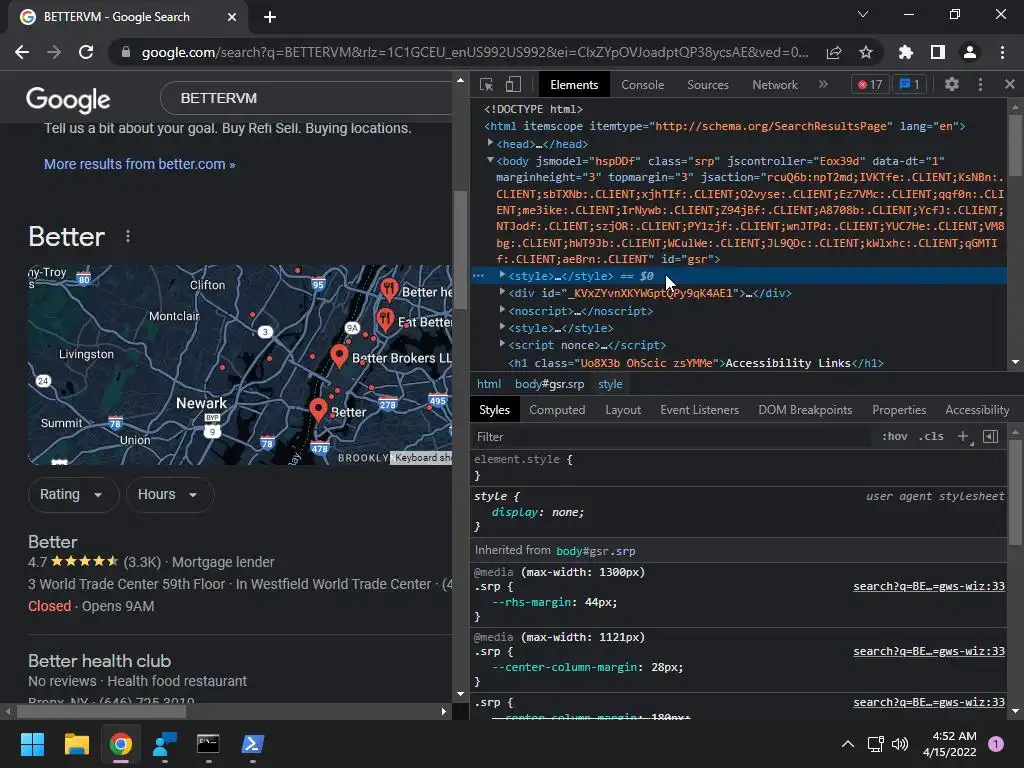Follow the inherited body#gsr.srp link
Image resolution: width=1024 pixels, height=768 pixels.
point(596,551)
